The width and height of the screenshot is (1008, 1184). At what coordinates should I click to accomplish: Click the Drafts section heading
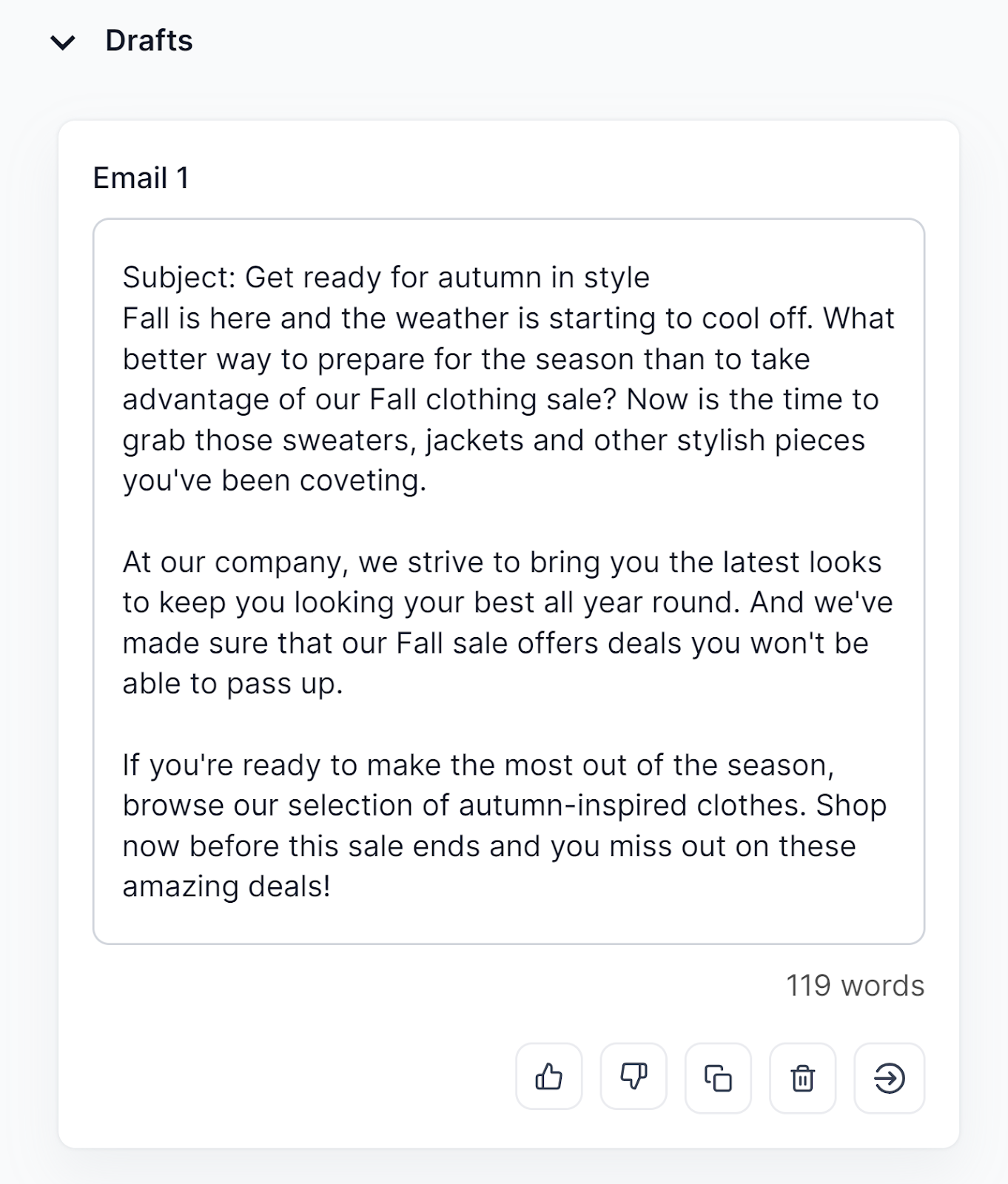point(149,41)
